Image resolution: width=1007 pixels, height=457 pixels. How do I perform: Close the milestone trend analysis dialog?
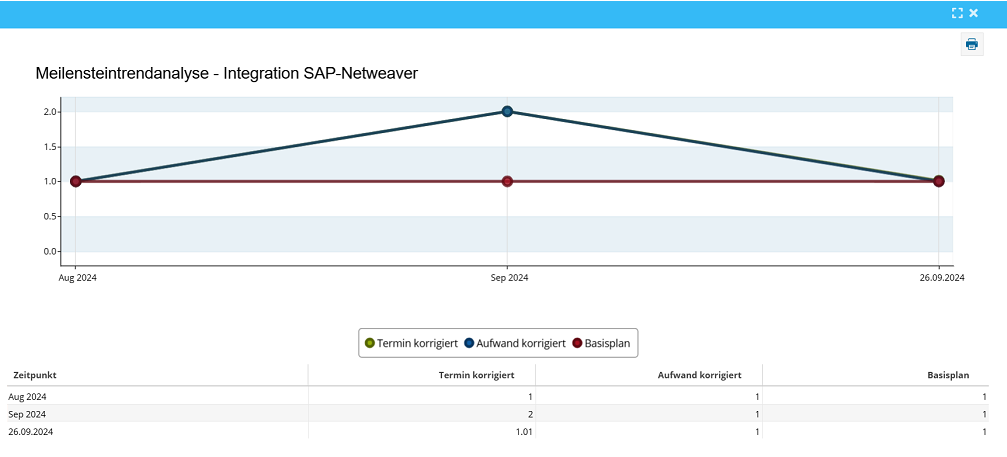pyautogui.click(x=974, y=13)
